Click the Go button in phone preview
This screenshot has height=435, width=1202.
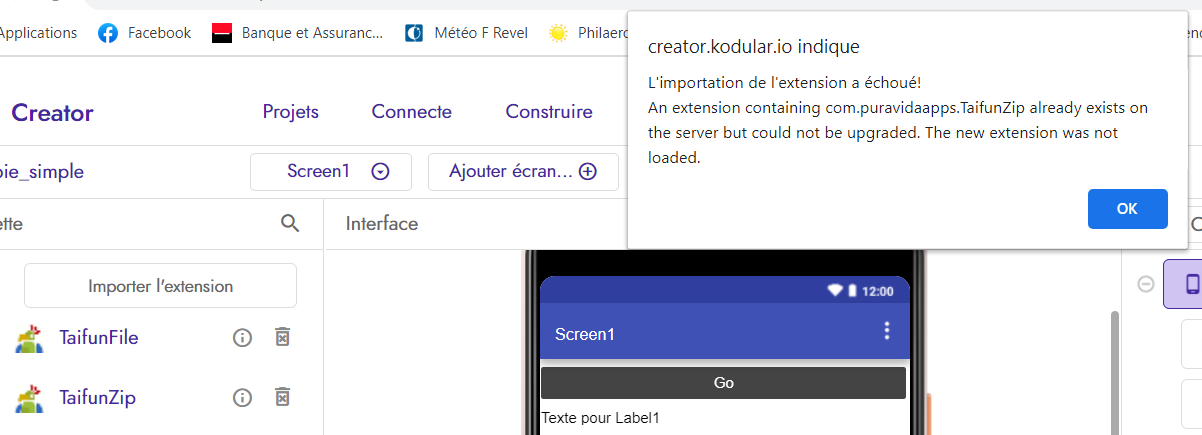(x=723, y=383)
